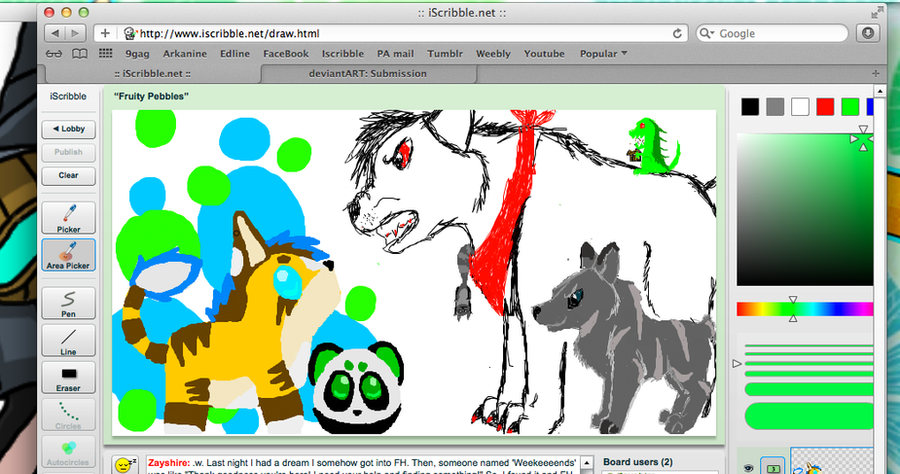Open the Edline bookmark
This screenshot has width=900, height=474.
point(235,54)
